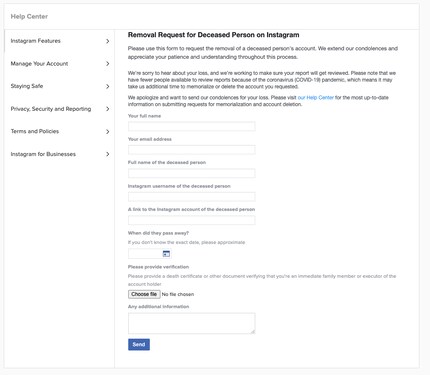Viewport: 430px width, 375px height.
Task: Expand Privacy, Security and Reporting chevron
Action: point(107,109)
